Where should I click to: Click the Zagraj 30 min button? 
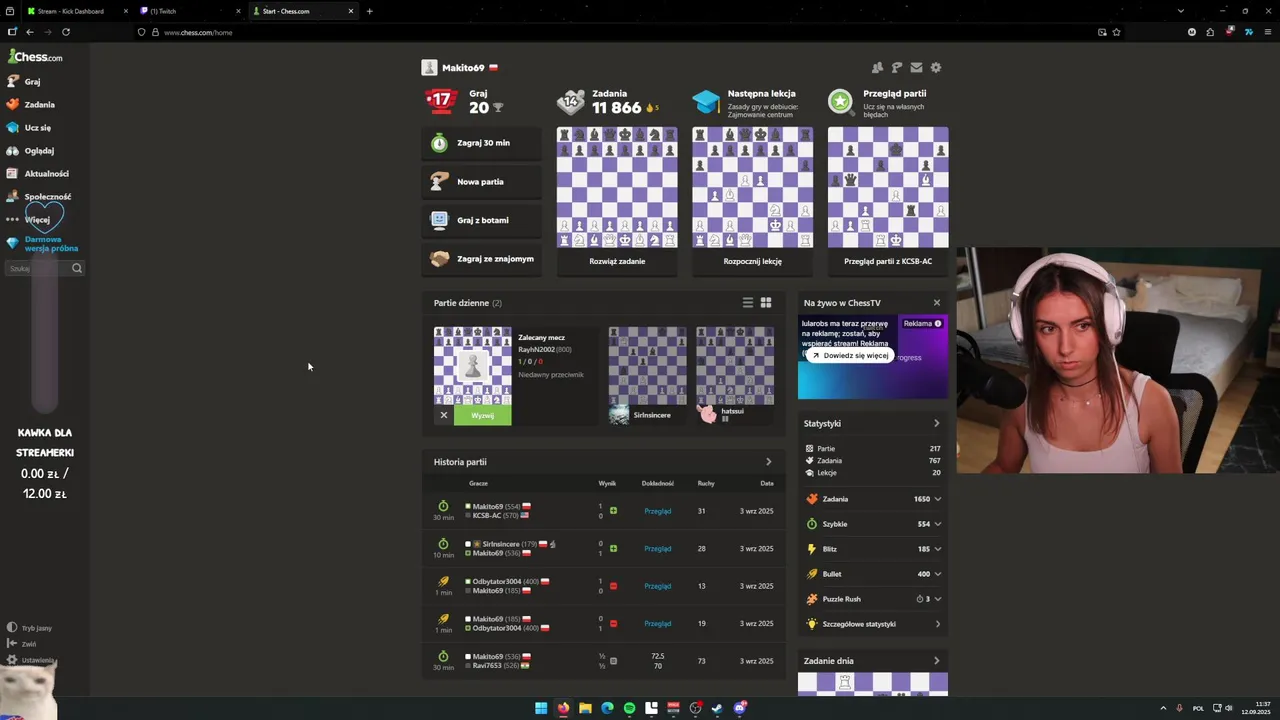pos(482,143)
